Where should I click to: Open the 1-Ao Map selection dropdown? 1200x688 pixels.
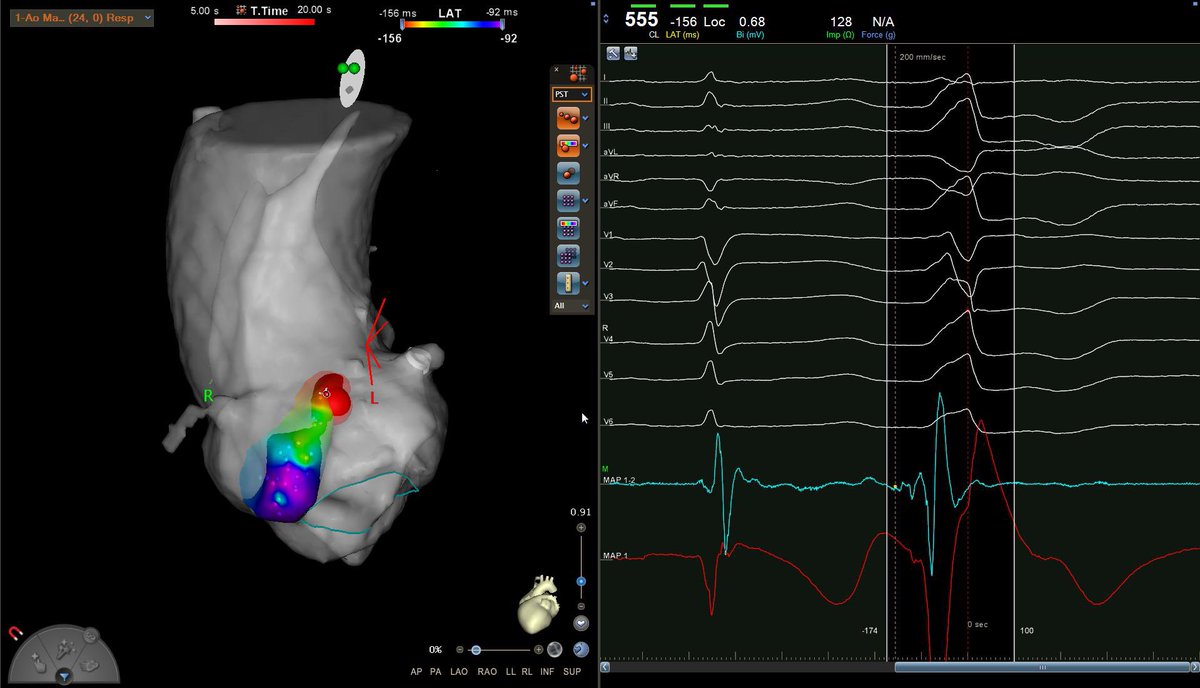83,17
